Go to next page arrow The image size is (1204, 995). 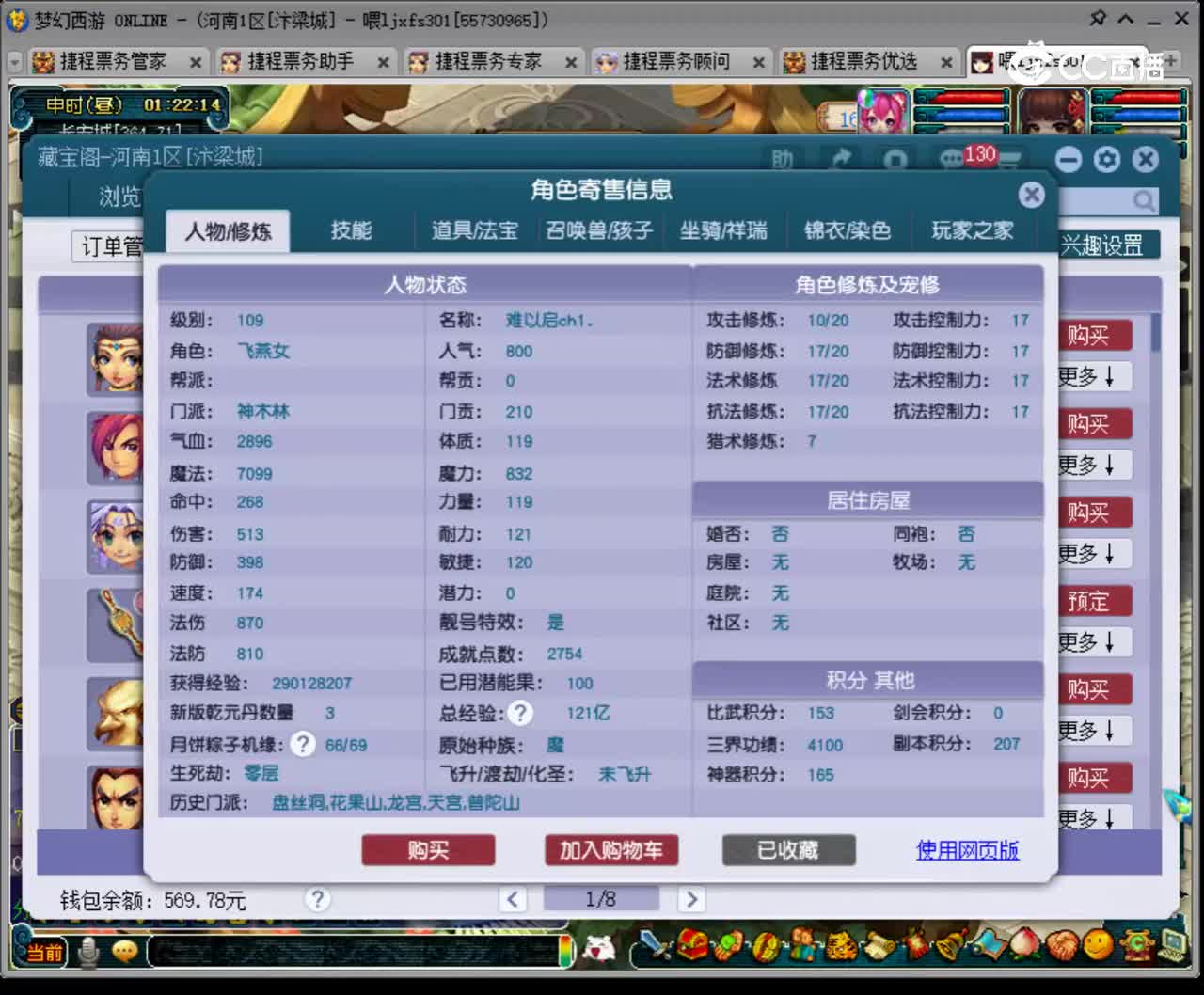click(x=691, y=899)
